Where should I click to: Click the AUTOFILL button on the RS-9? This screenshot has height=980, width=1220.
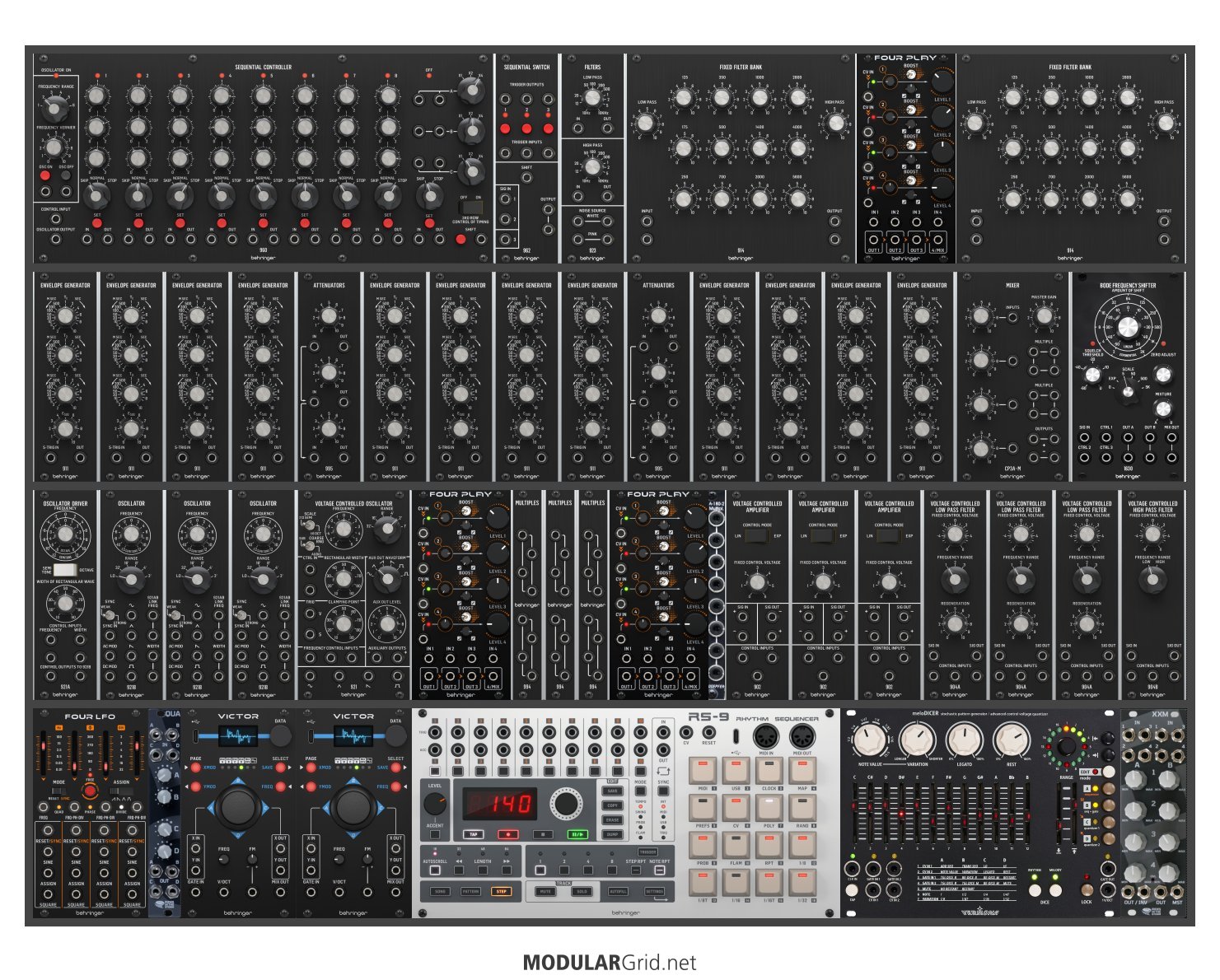tap(618, 891)
